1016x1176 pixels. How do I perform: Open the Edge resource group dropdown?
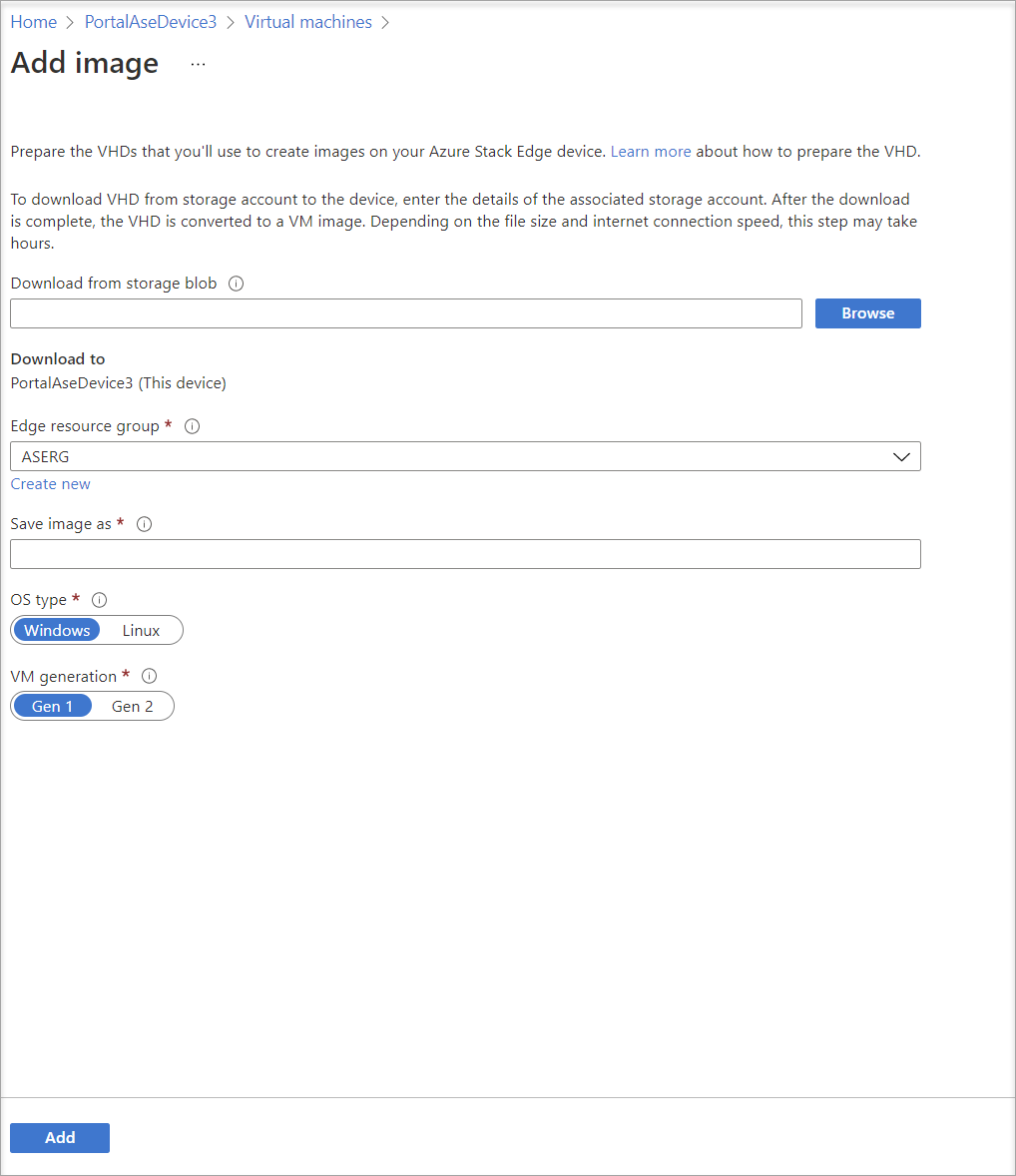[x=902, y=456]
